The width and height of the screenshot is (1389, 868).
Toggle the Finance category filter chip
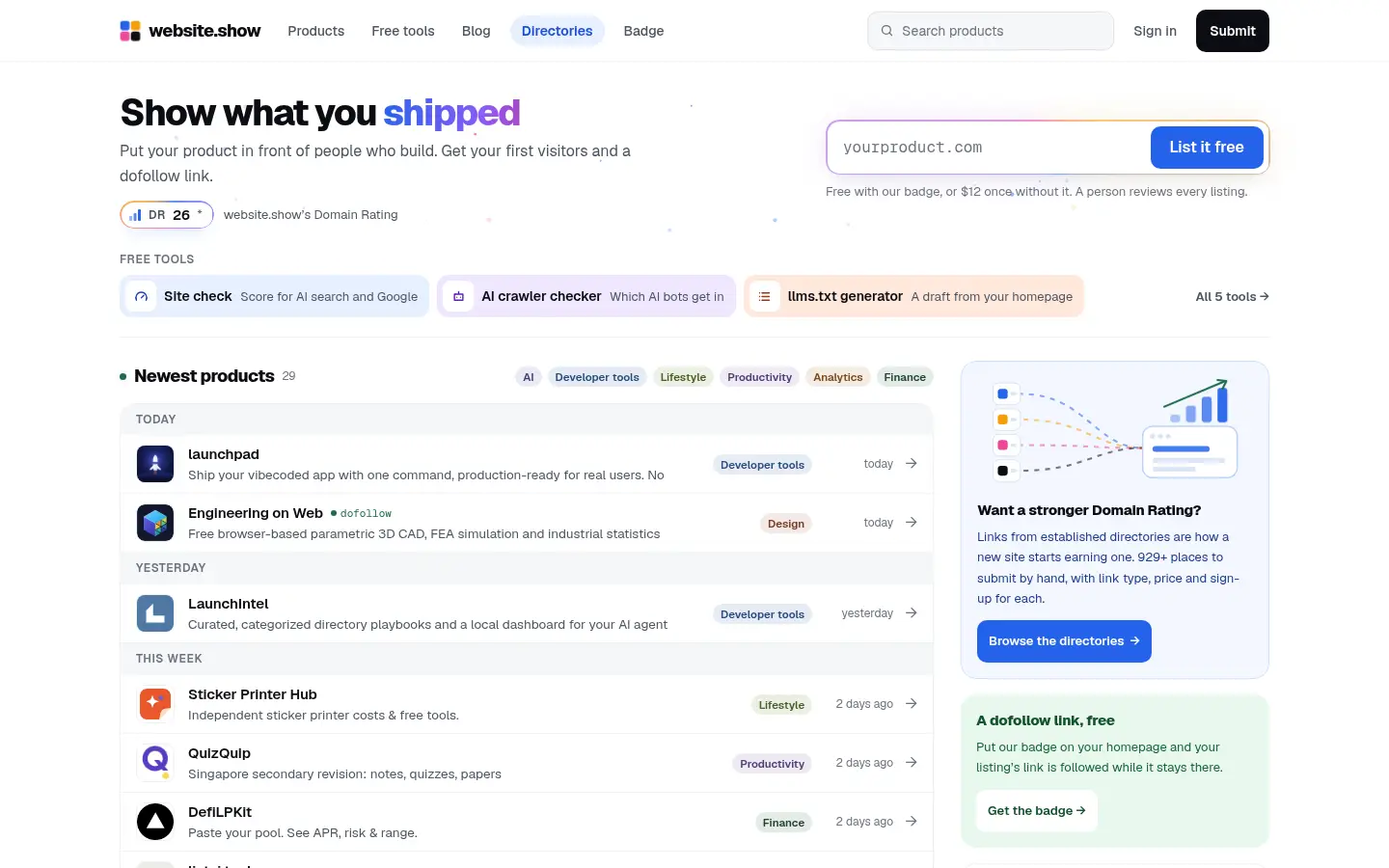905,377
